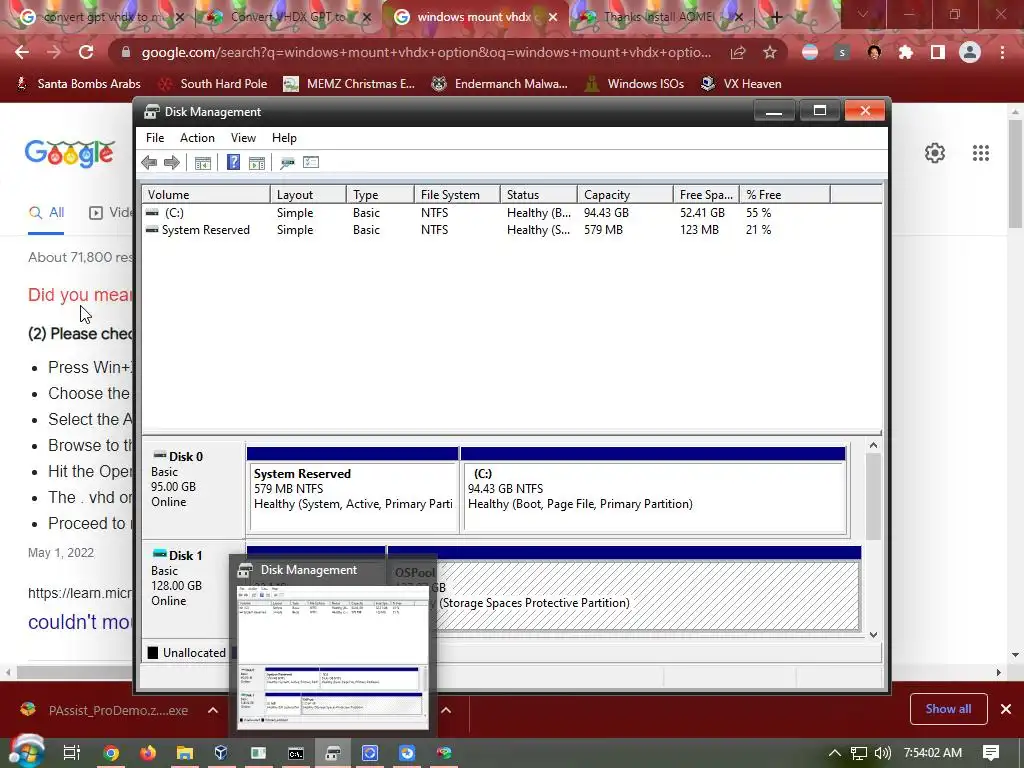
Task: Open the Action Center notification icon
Action: click(991, 753)
